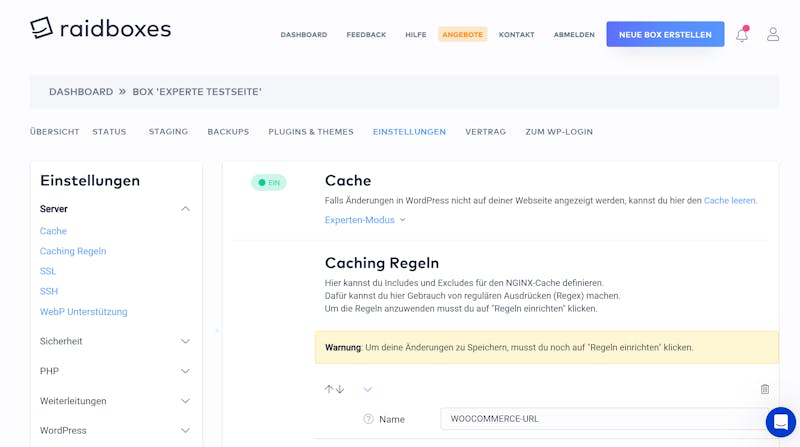Screen dimensions: 800x447
Task: Open the Plugins & Themes tab
Action: point(311,132)
